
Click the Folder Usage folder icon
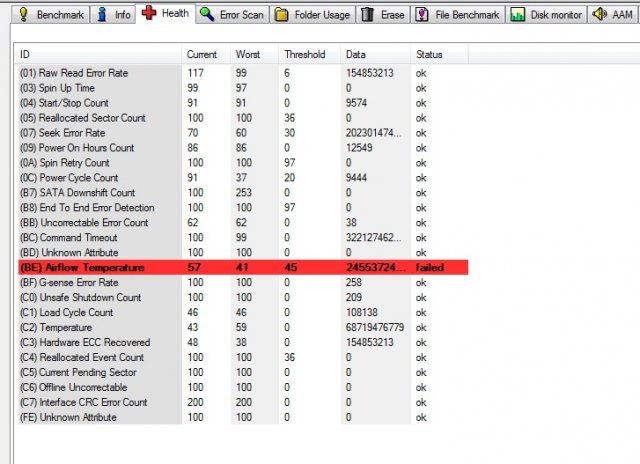coord(282,15)
